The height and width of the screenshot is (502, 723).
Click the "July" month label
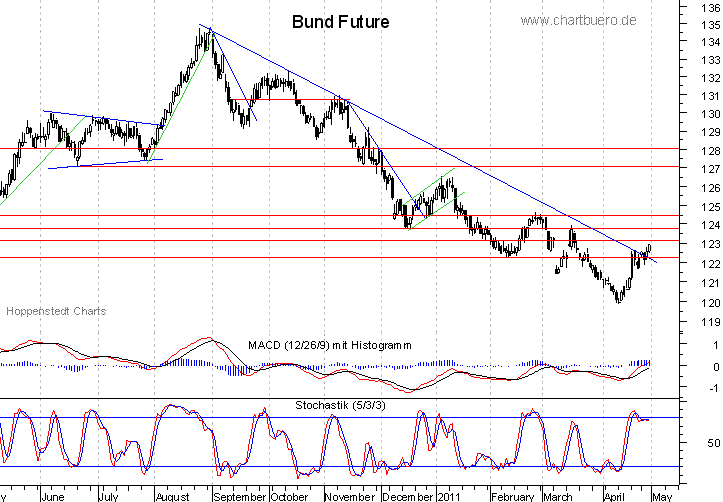(109, 496)
